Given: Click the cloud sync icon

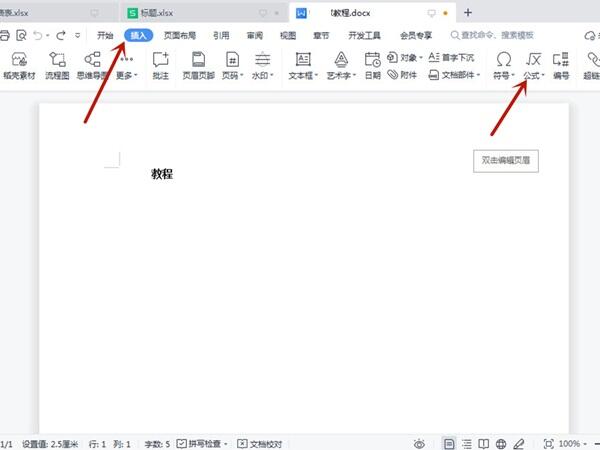Looking at the screenshot, I should (x=590, y=36).
